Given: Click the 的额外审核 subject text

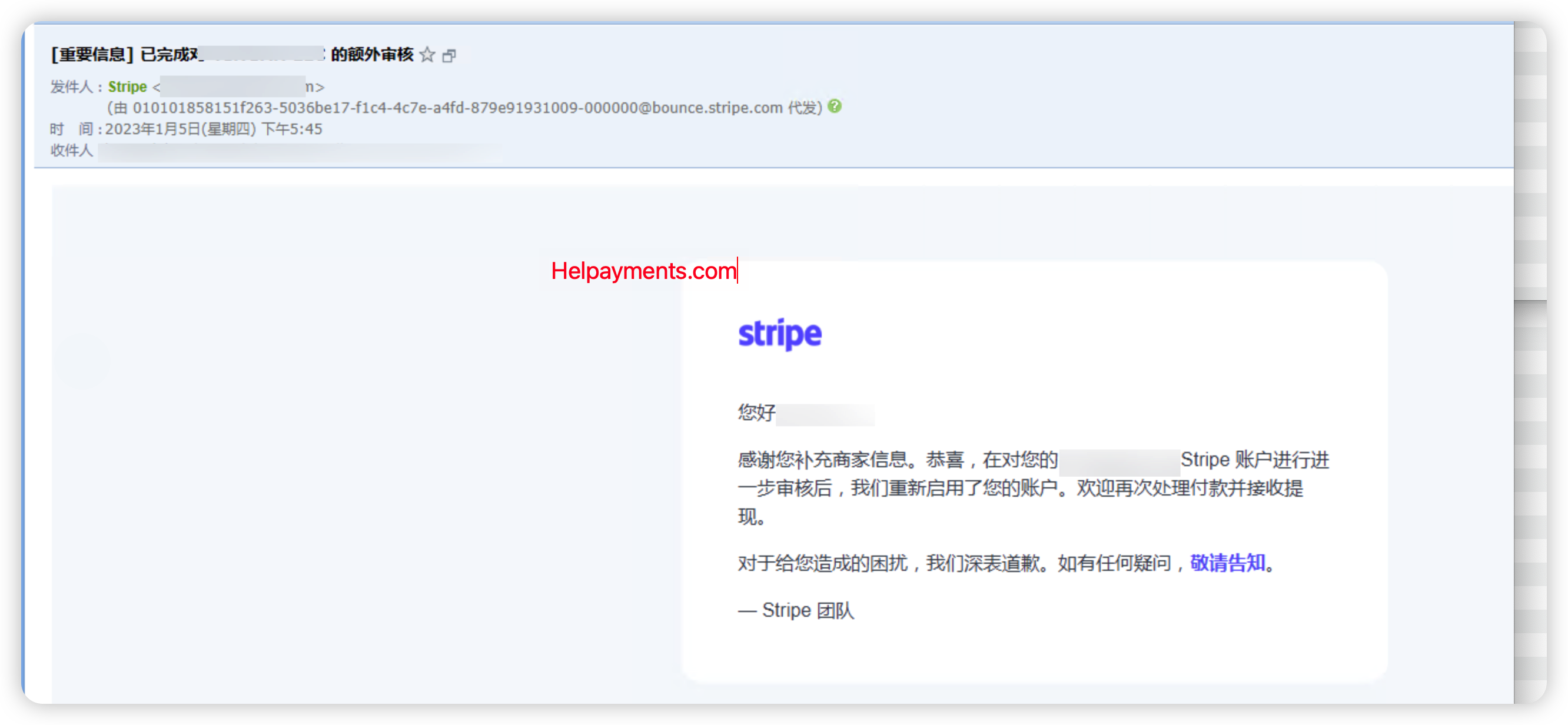Looking at the screenshot, I should [x=372, y=55].
